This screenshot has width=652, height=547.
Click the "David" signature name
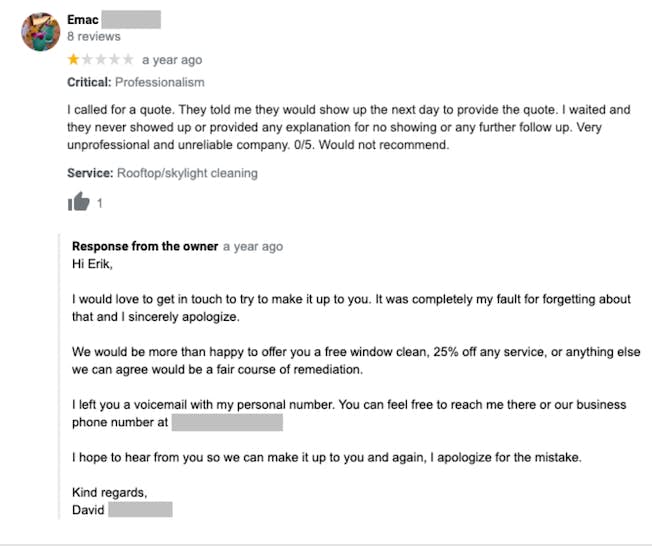pos(88,510)
